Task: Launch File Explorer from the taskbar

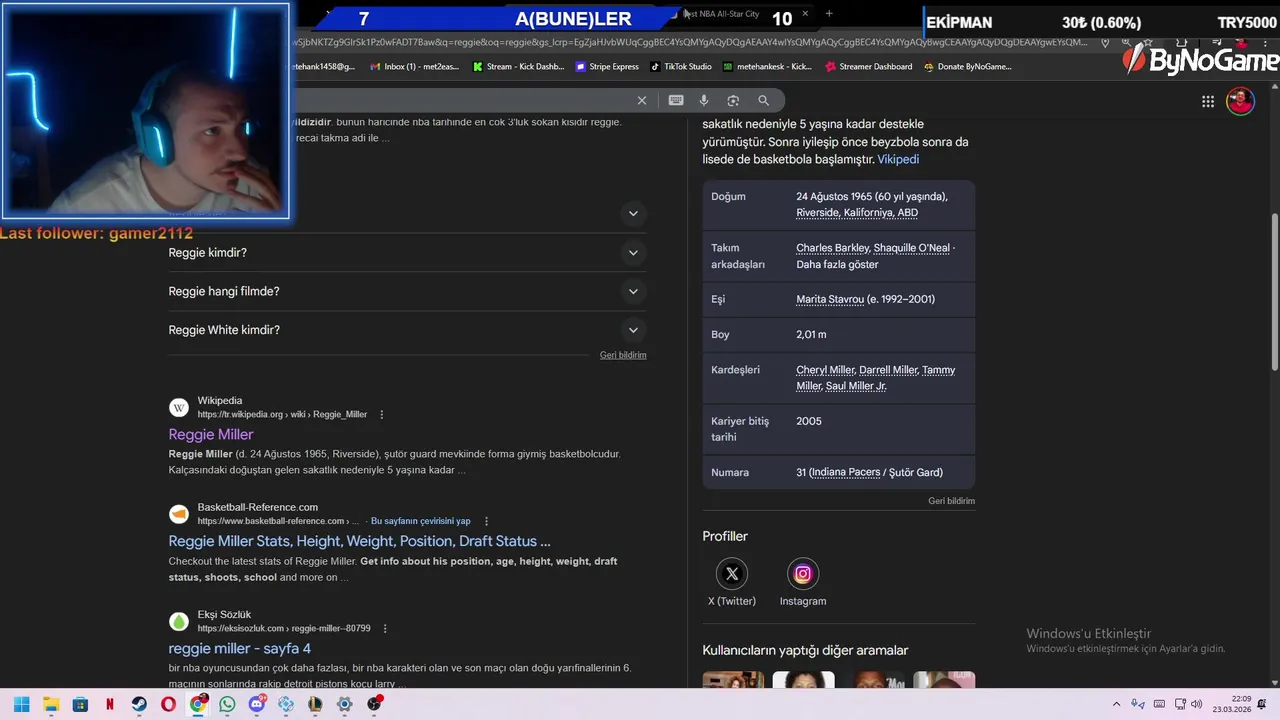Action: pos(51,704)
